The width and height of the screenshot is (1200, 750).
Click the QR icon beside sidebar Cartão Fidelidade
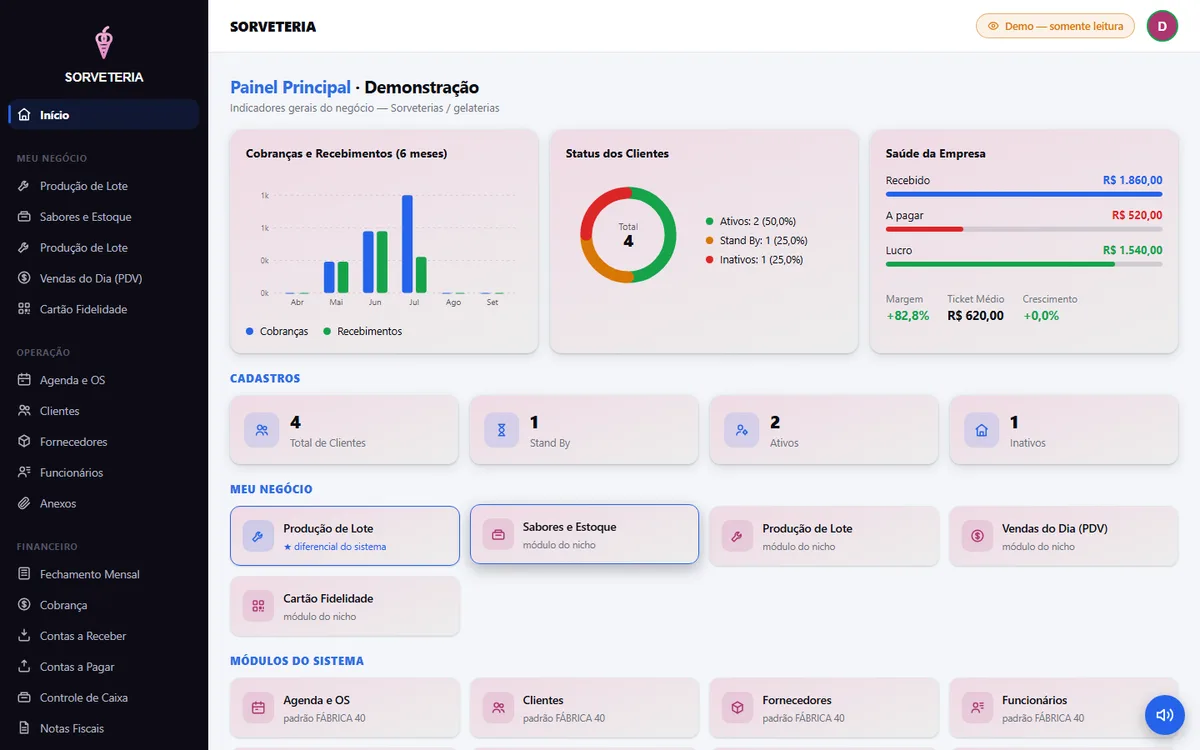pos(24,309)
